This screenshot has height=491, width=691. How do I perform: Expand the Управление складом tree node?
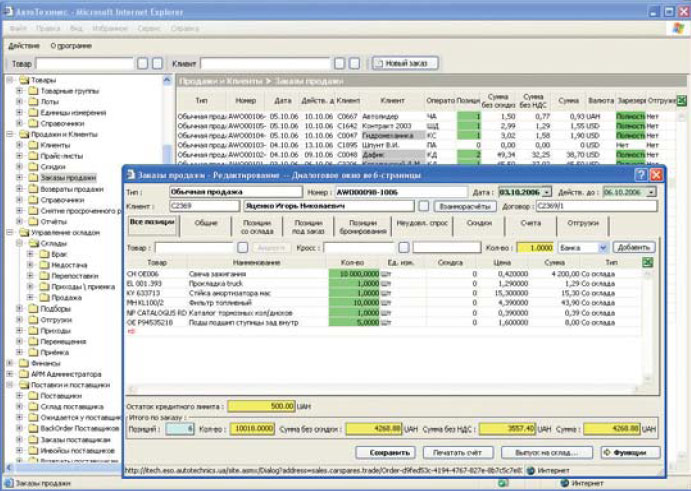[9, 232]
